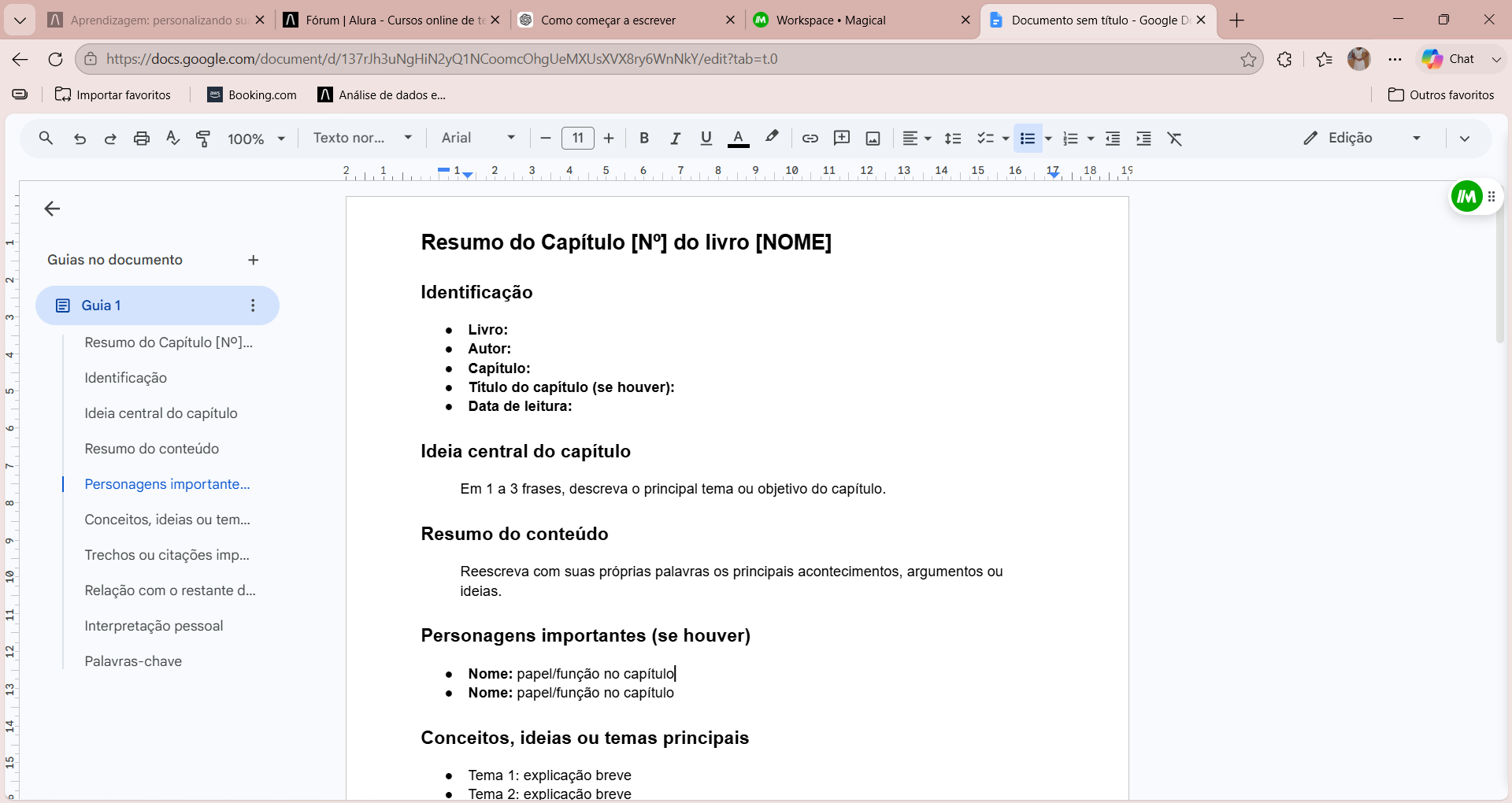Focus the browser address bar
1512x803 pixels.
click(668, 59)
